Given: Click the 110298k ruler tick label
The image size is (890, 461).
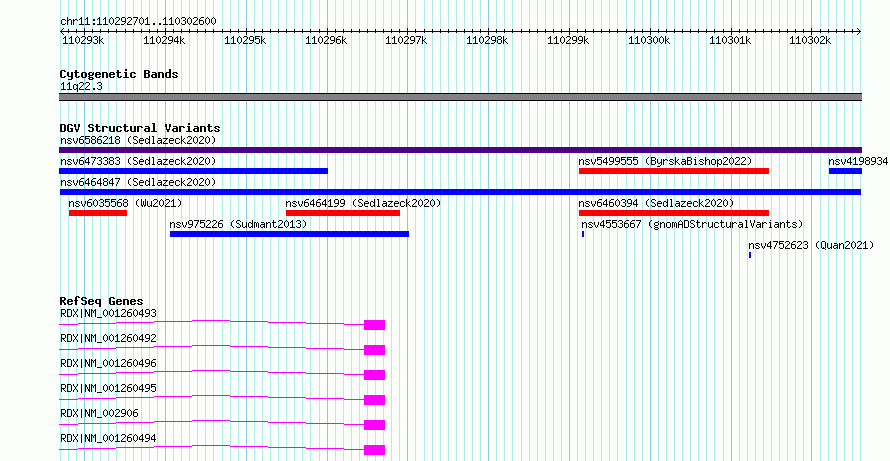Looking at the screenshot, I should point(487,41).
